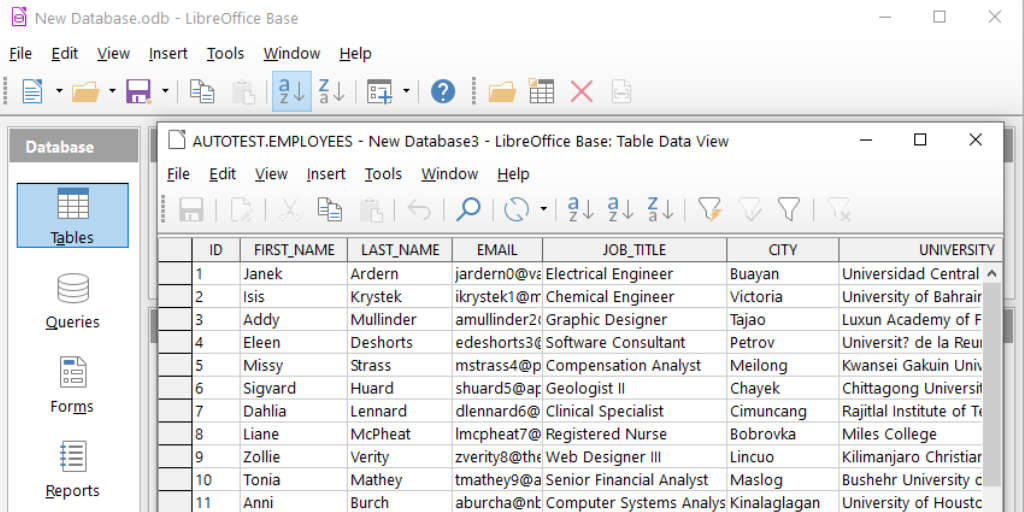This screenshot has width=1024, height=512.
Task: Click Undo arrow in Table Data View
Action: (x=419, y=210)
